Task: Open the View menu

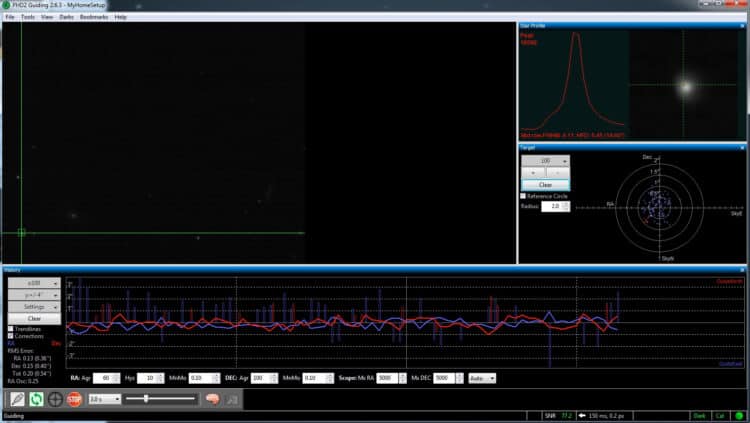Action: pos(47,17)
